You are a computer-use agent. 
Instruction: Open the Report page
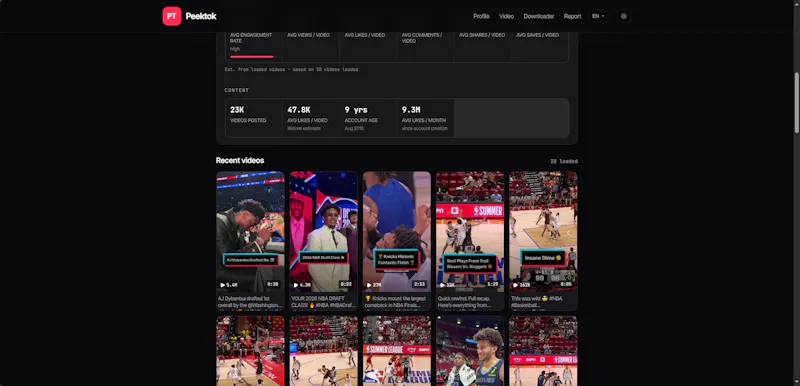[572, 16]
